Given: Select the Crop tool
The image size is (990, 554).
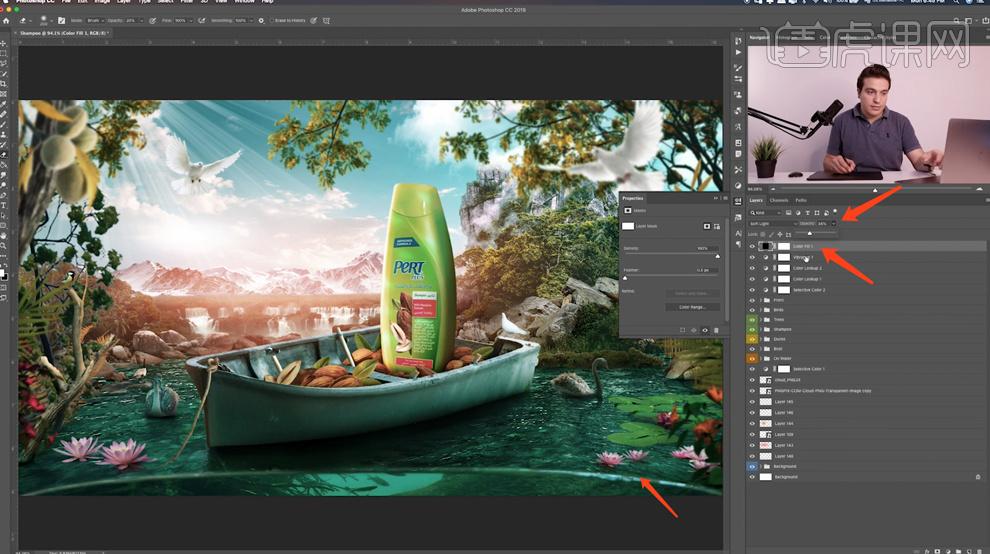Looking at the screenshot, I should coord(3,83).
